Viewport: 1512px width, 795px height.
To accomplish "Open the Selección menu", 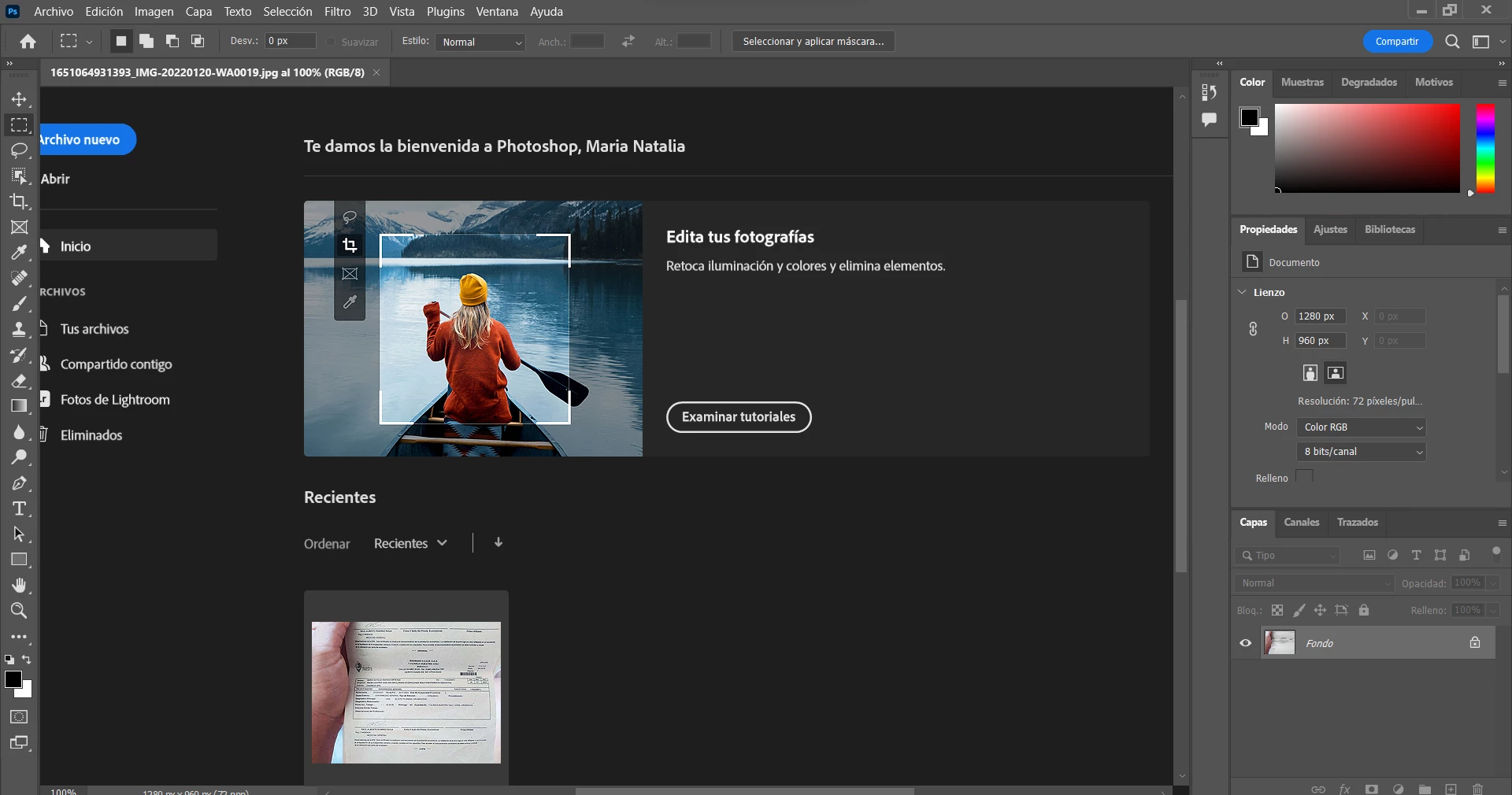I will coord(287,12).
